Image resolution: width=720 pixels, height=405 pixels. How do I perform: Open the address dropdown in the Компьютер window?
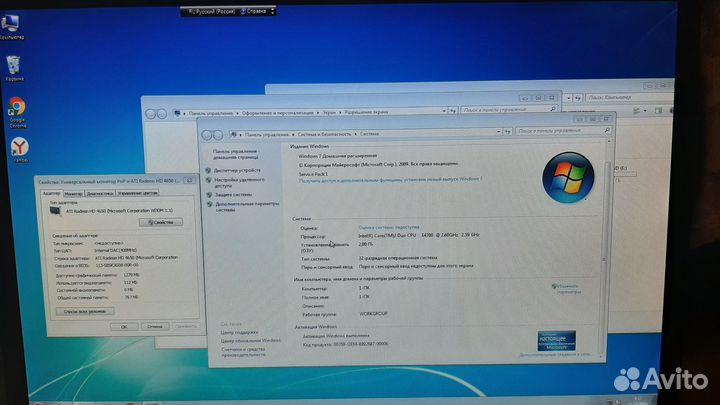569,98
